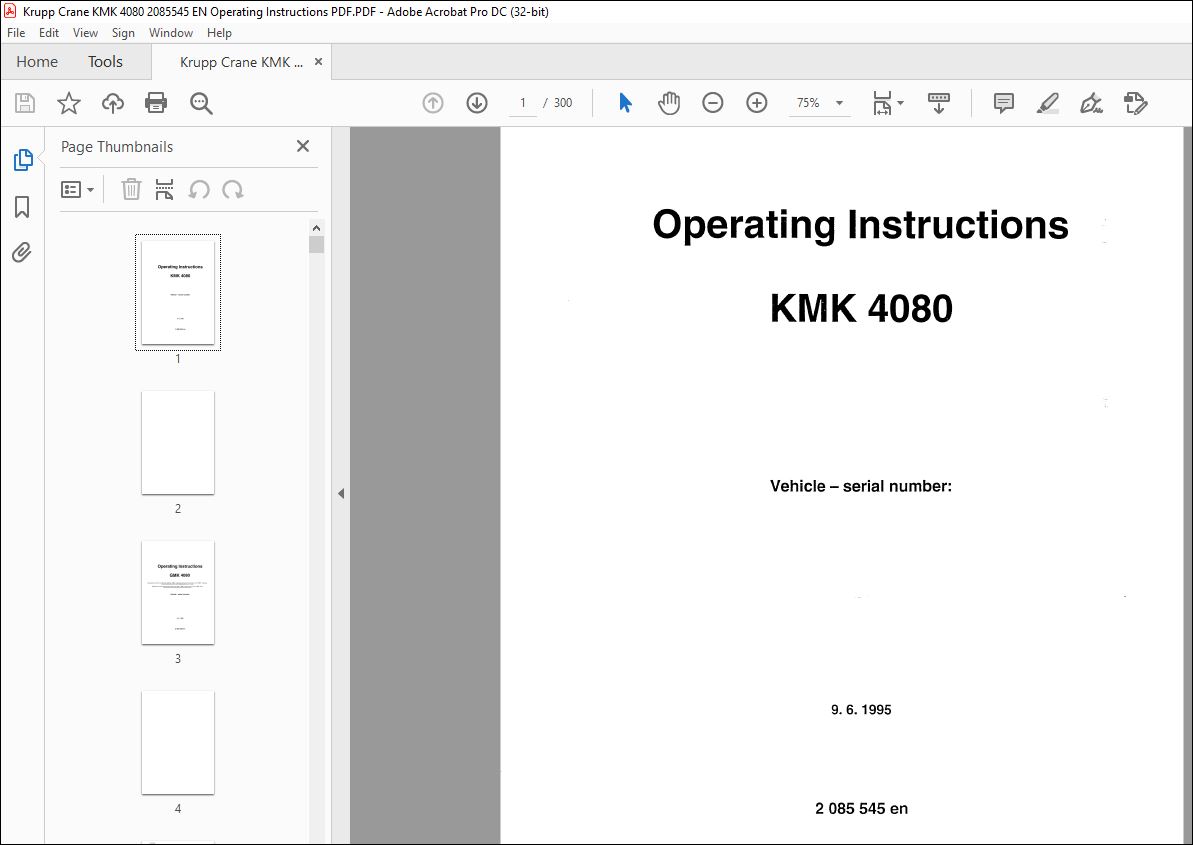Viewport: 1193px width, 845px height.
Task: Open the Sign menu
Action: coord(123,33)
